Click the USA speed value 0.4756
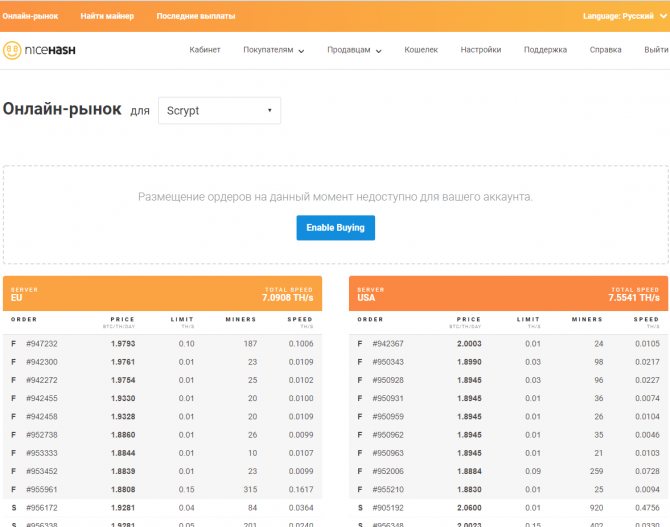Screen dimensions: 670x527 [x=647, y=508]
